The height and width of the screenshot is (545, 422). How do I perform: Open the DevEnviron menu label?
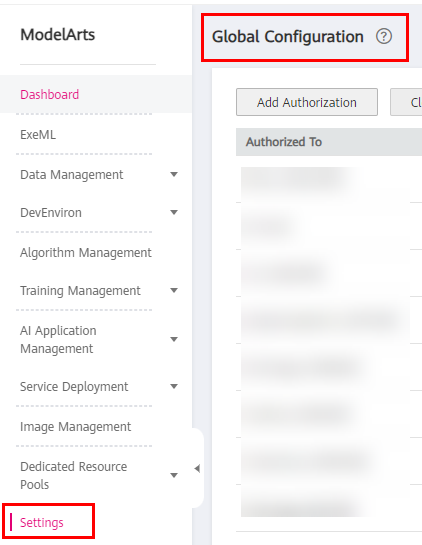[51, 212]
